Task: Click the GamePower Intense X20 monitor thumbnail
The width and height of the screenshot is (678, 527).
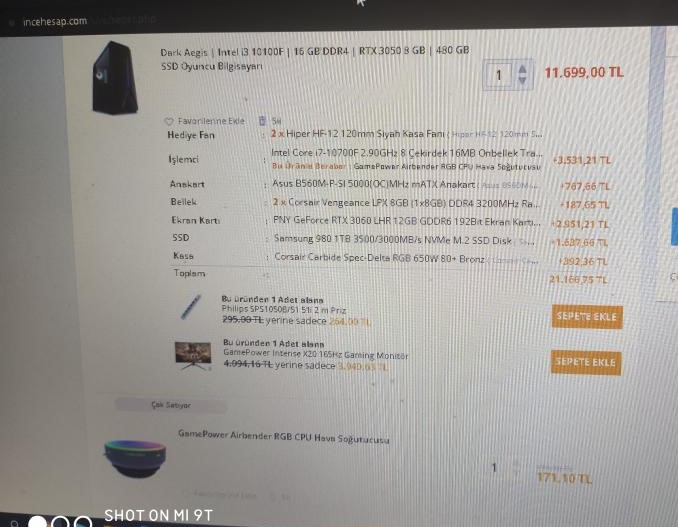Action: click(193, 355)
